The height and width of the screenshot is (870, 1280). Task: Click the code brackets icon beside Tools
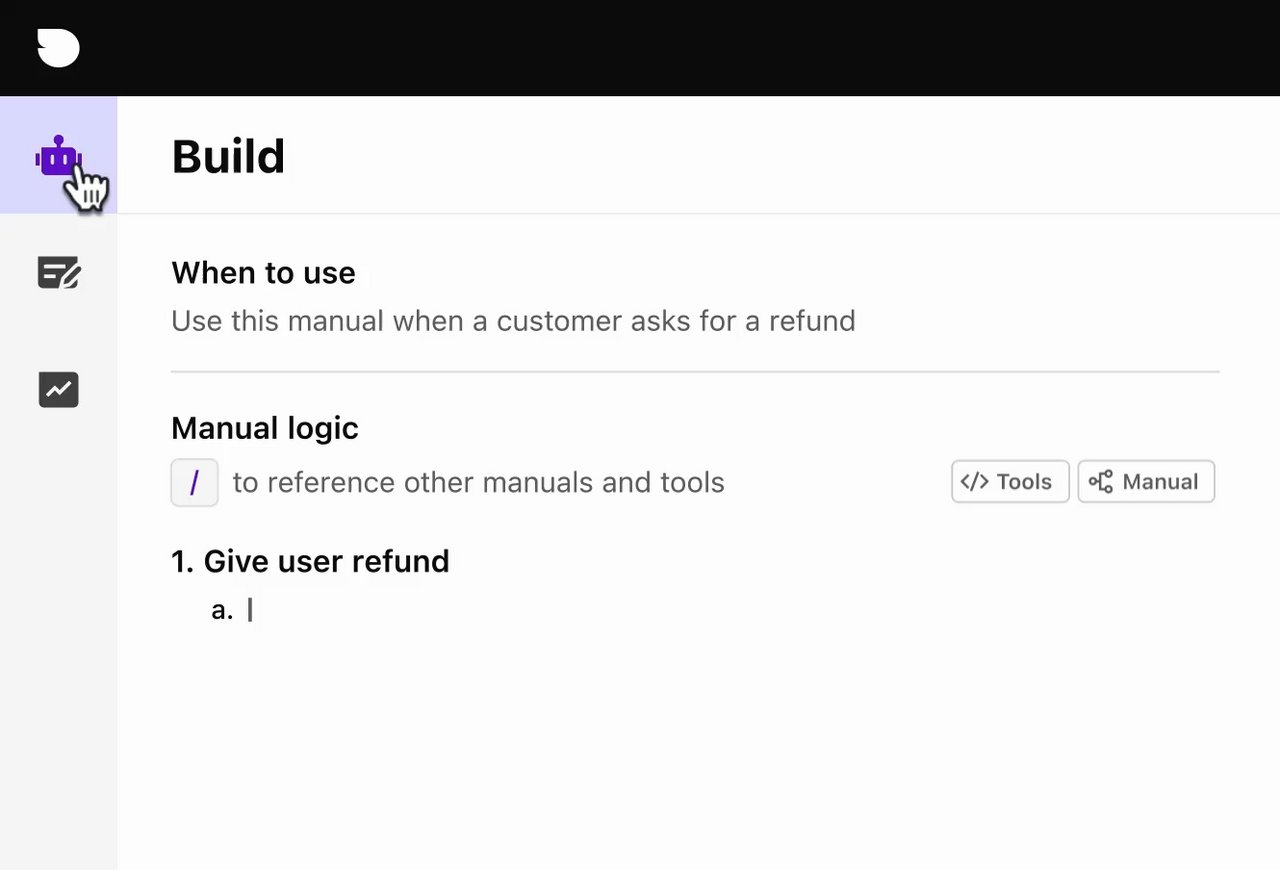[974, 482]
